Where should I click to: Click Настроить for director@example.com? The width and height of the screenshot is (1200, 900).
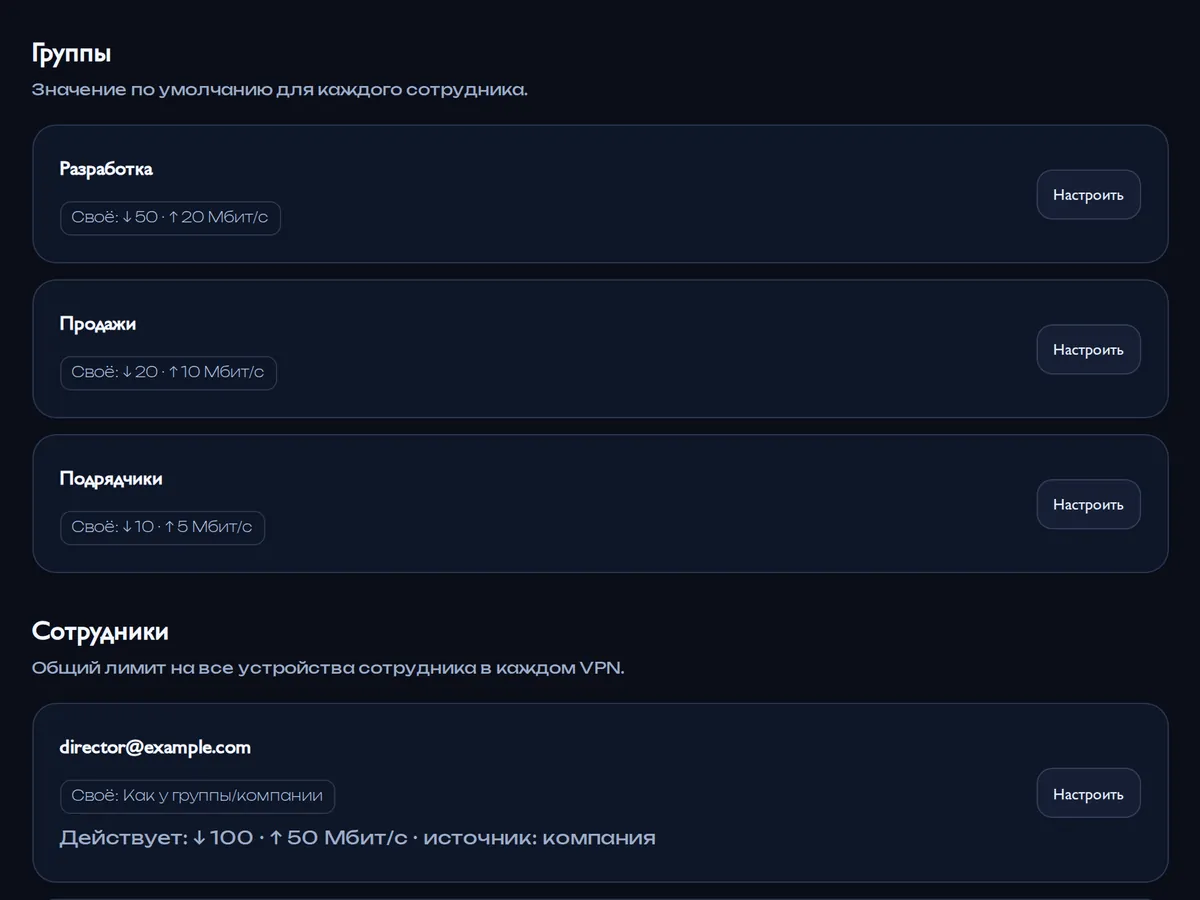pyautogui.click(x=1088, y=794)
